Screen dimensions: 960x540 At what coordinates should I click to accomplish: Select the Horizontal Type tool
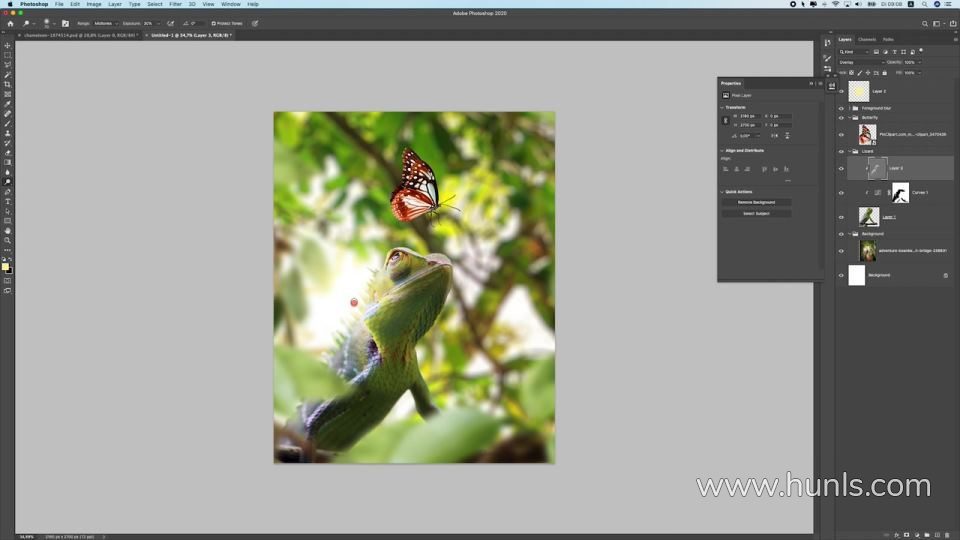pyautogui.click(x=7, y=201)
